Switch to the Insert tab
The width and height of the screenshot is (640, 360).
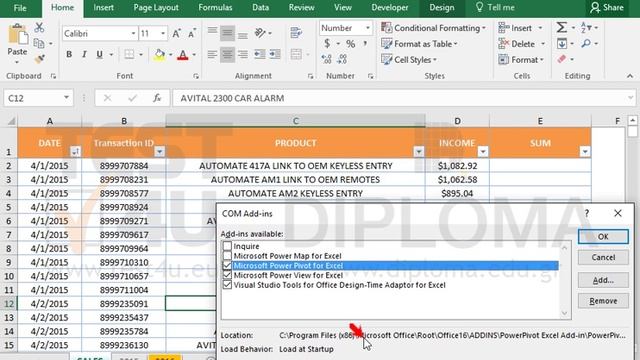(103, 8)
